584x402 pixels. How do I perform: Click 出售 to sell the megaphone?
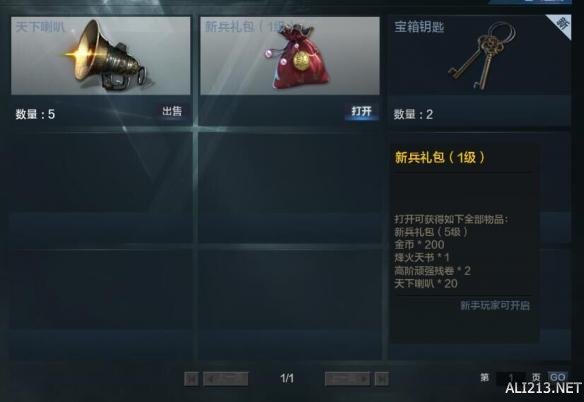(x=172, y=111)
